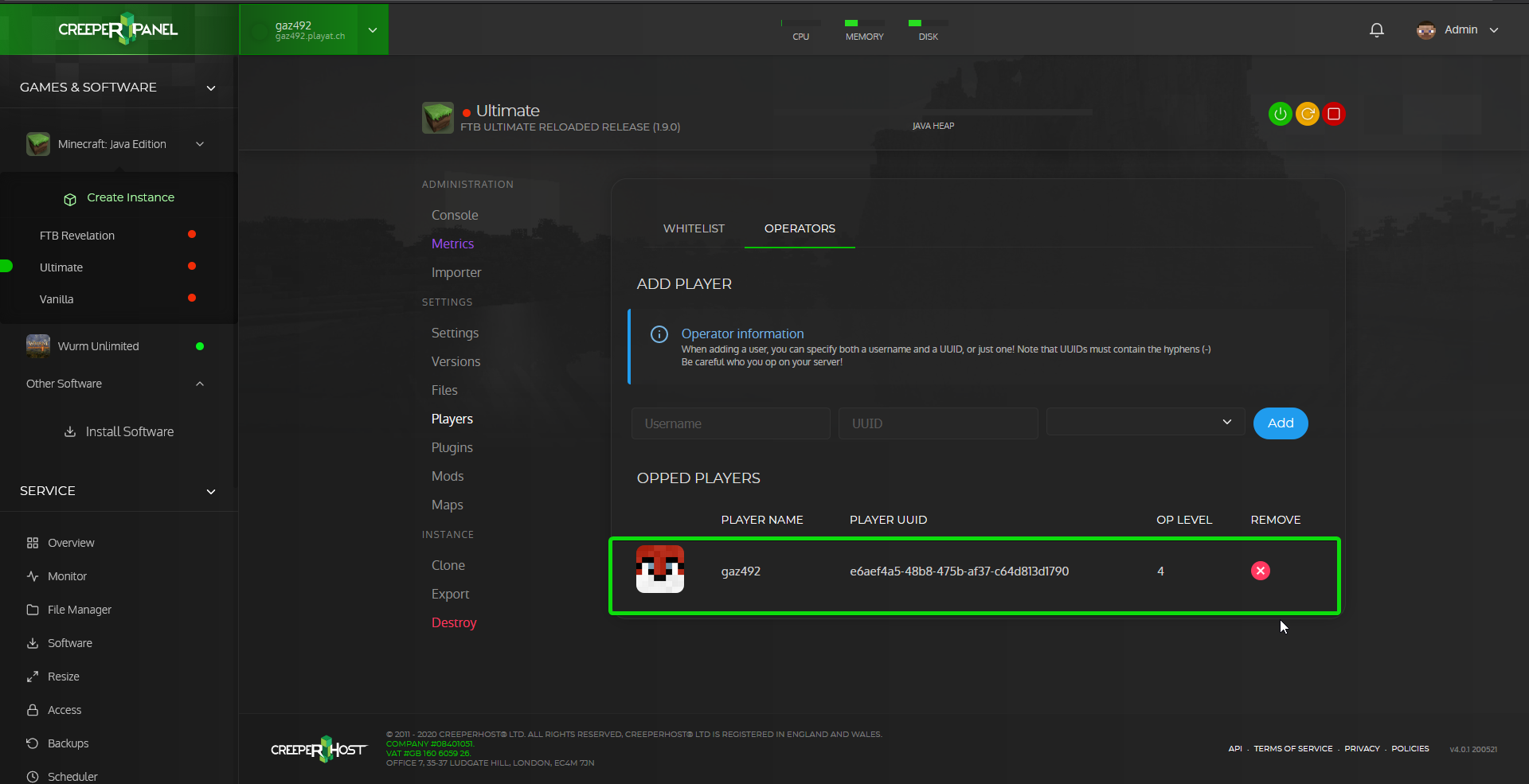Open the Policies footer link
Screen dimensions: 1529x784
tap(1410, 748)
